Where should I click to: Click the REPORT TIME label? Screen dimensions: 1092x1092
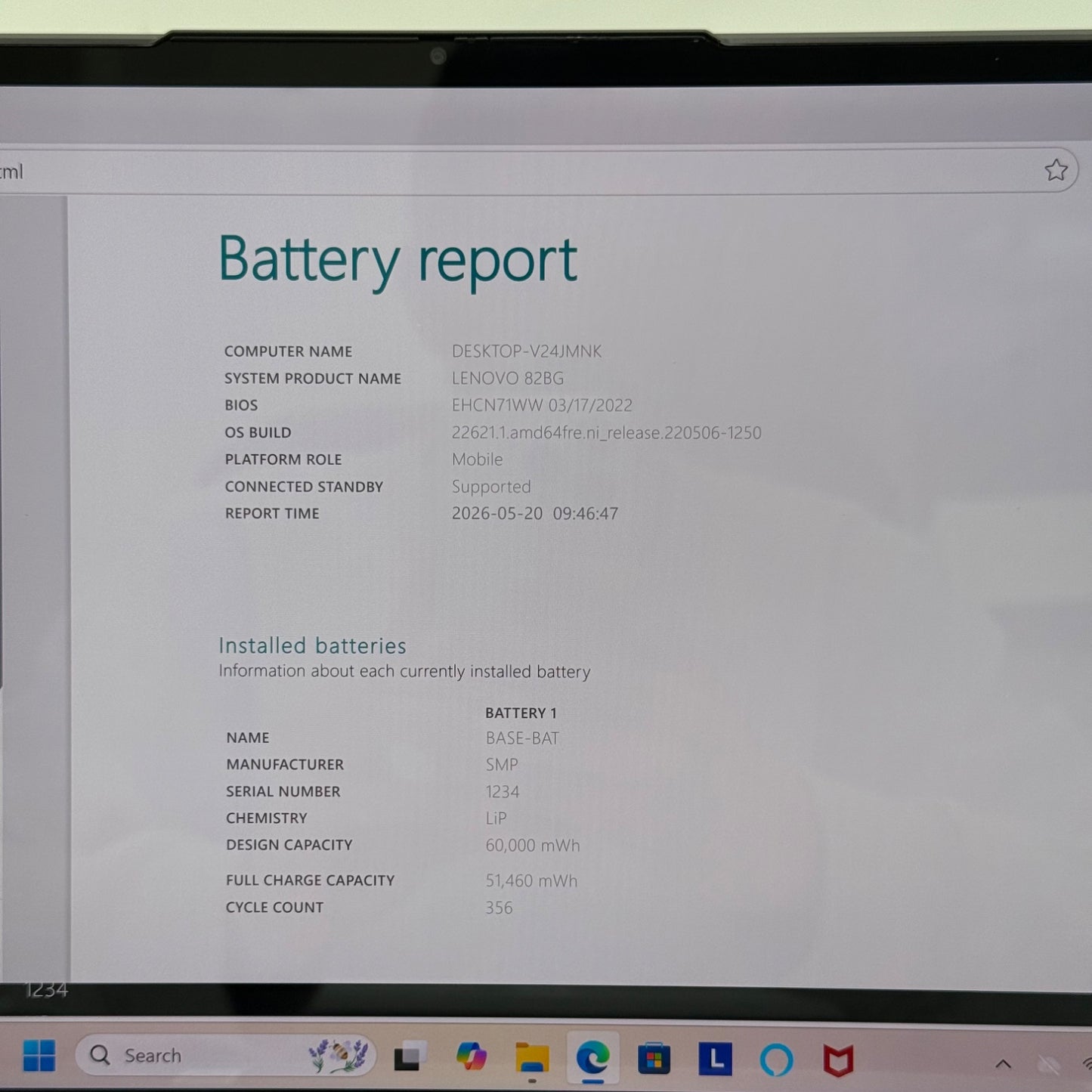click(272, 514)
